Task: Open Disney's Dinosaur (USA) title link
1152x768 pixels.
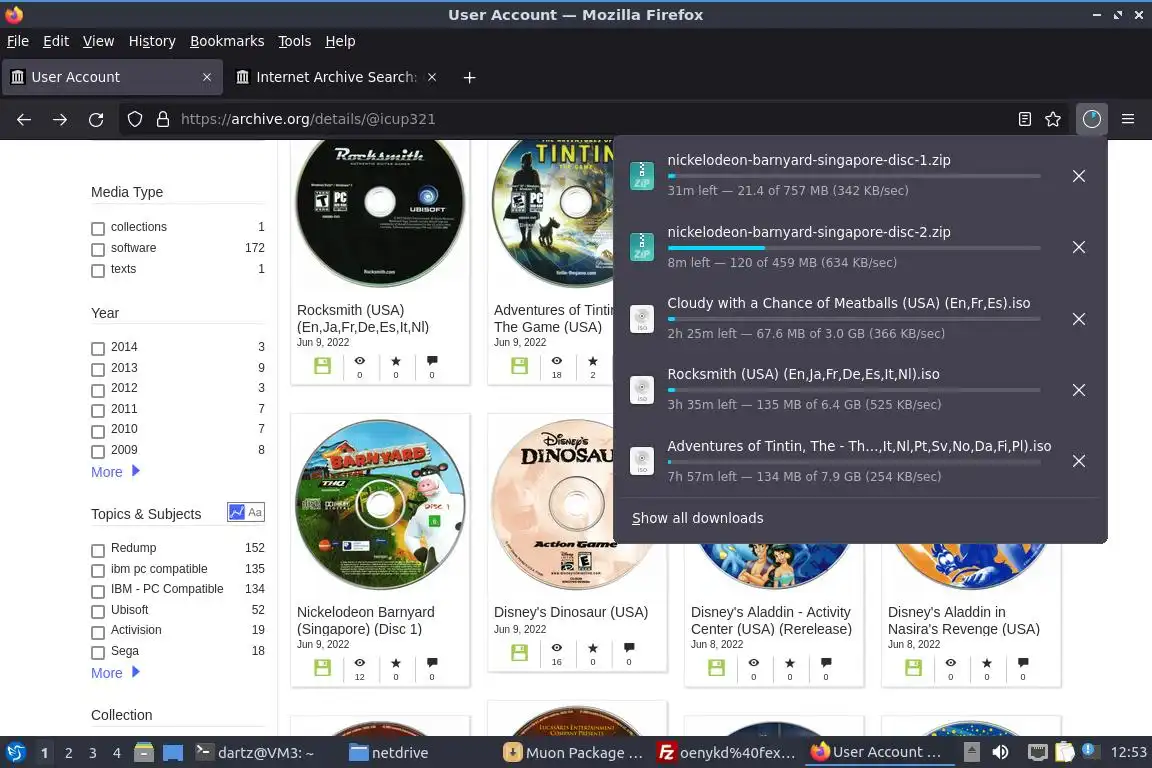Action: 571,612
